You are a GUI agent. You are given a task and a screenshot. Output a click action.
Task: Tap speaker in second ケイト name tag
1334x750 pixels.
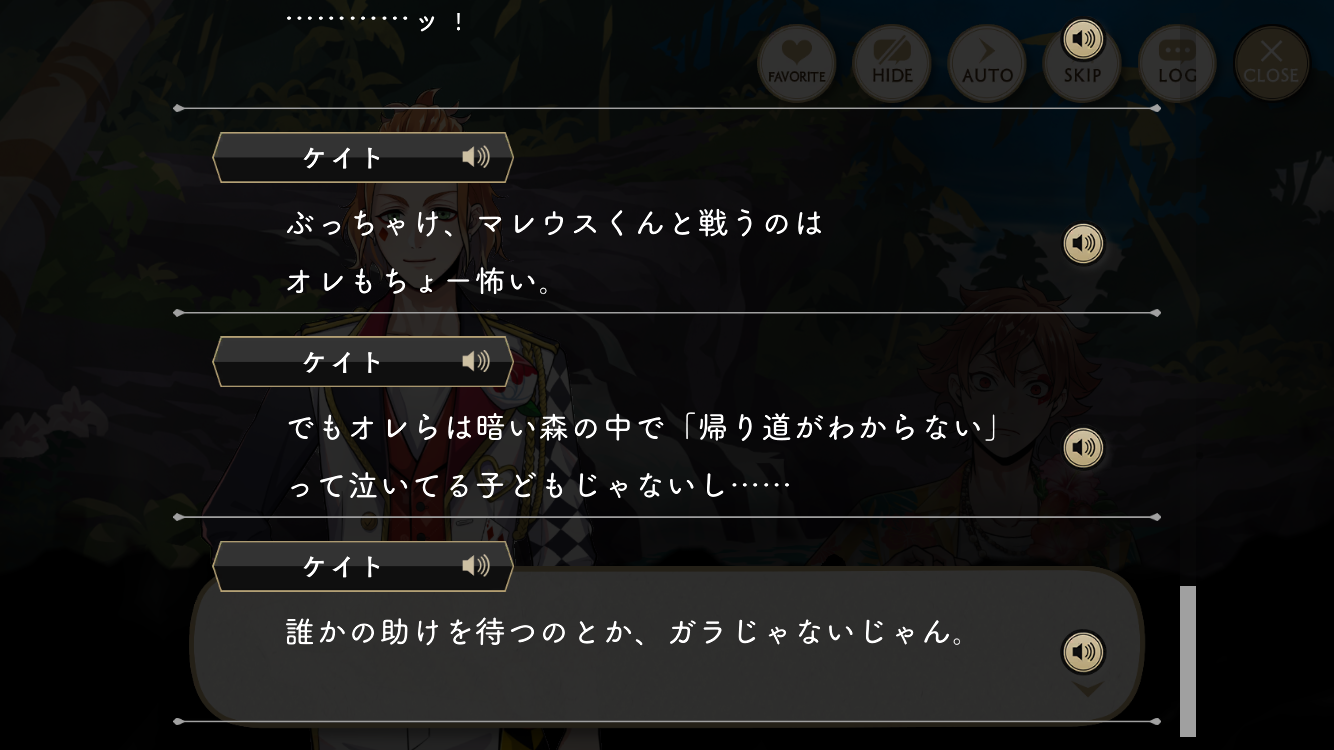click(476, 361)
